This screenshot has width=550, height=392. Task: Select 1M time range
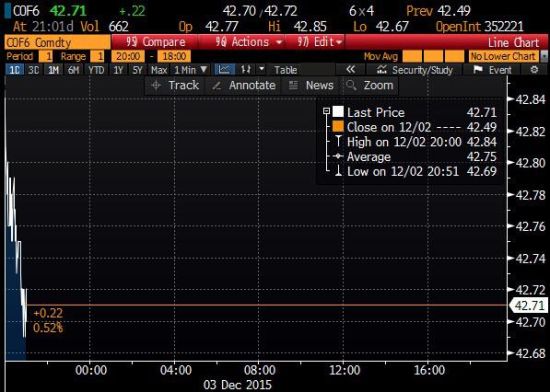(53, 70)
